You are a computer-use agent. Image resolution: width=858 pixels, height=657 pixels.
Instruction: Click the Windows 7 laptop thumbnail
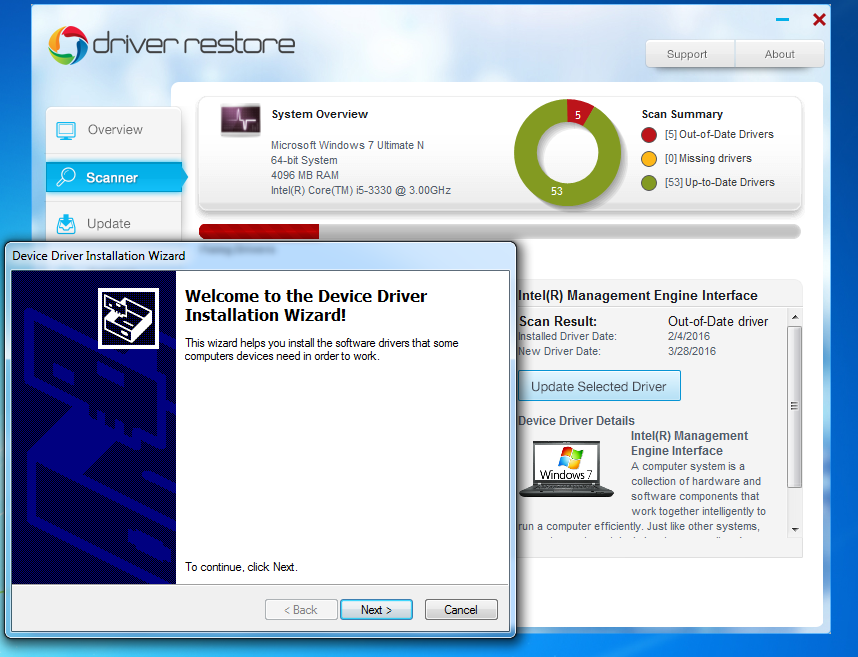pyautogui.click(x=567, y=469)
